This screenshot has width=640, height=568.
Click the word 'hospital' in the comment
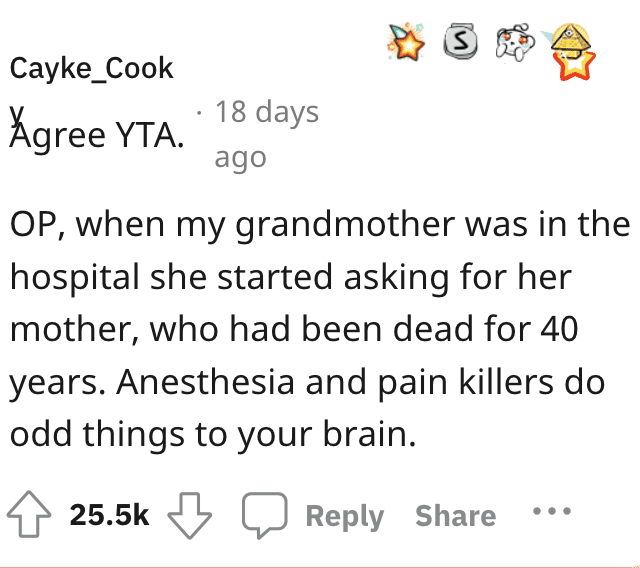coord(75,278)
